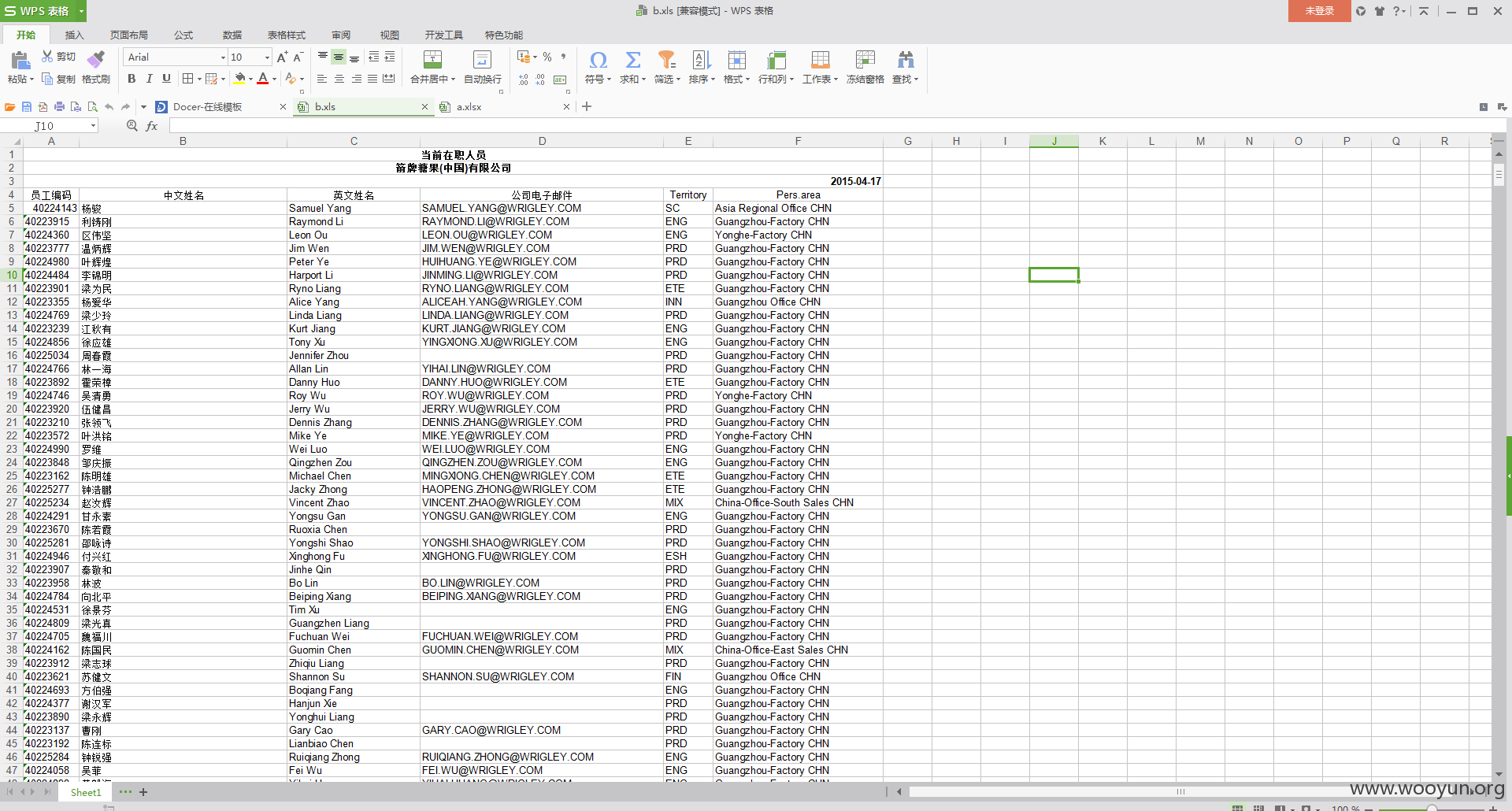This screenshot has height=811, width=1512.
Task: Click the Freeze Panes icon
Action: pos(865,60)
